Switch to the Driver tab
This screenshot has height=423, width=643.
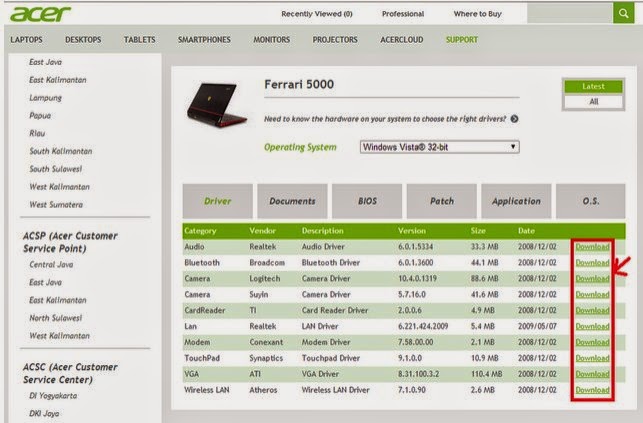[x=217, y=201]
